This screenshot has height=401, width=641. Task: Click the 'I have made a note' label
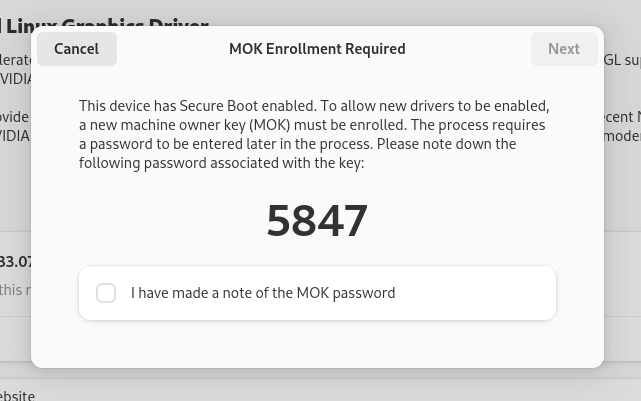click(x=263, y=293)
